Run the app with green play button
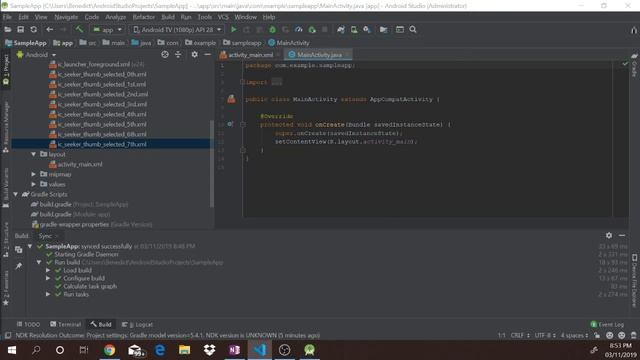This screenshot has width=640, height=360. 233,29
